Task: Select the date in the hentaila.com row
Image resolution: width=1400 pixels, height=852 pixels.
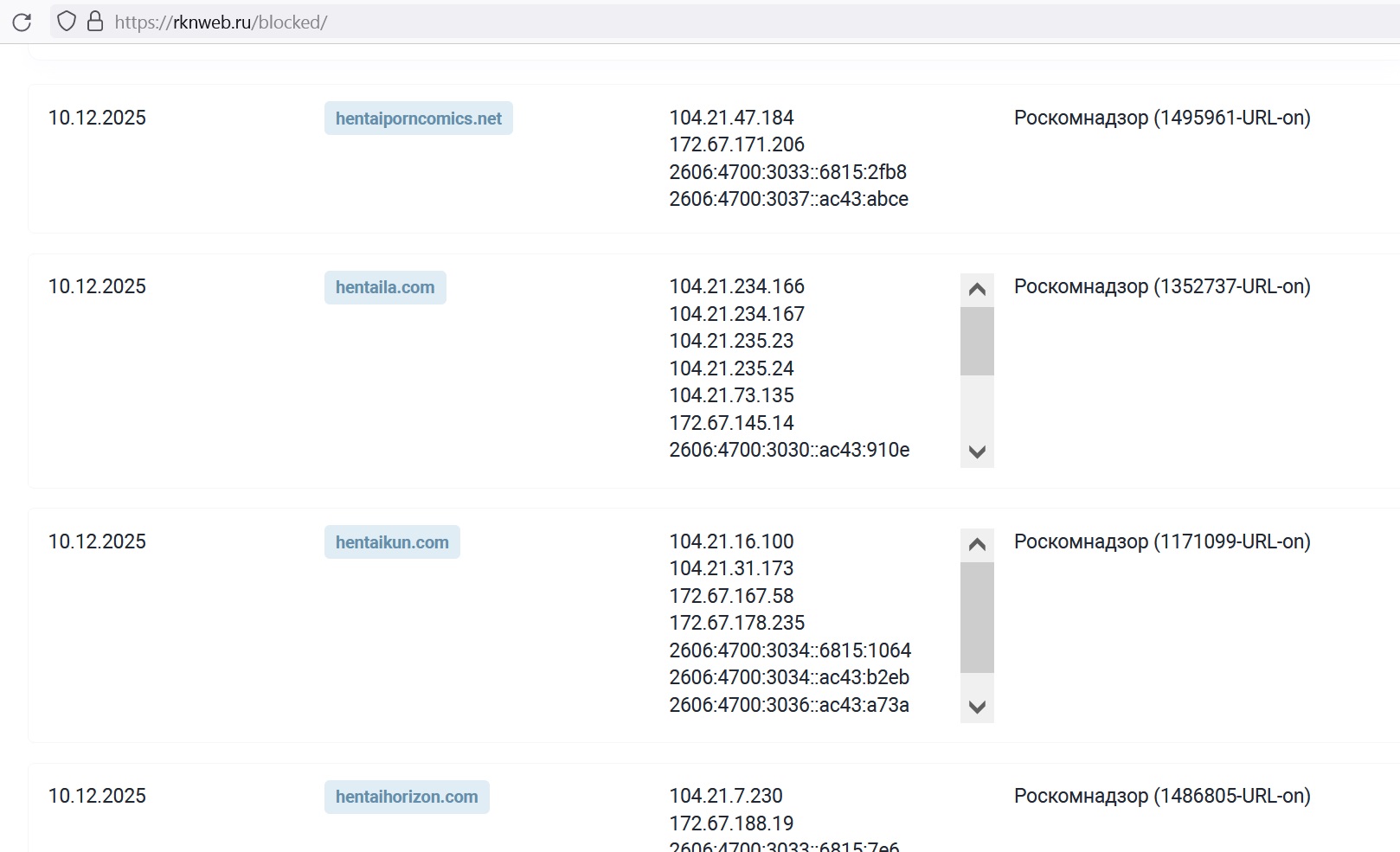Action: pyautogui.click(x=97, y=286)
